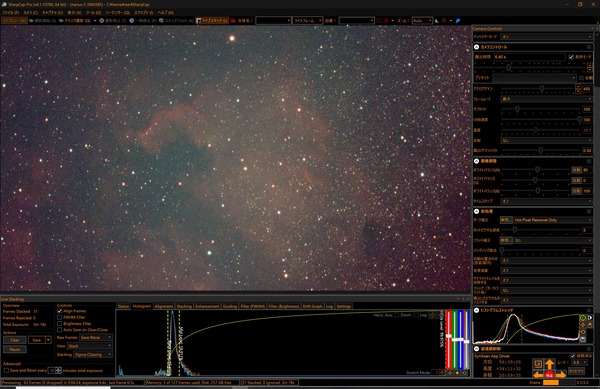Click the blue icon at the toolbar's end
The image size is (600, 389).
[458, 21]
